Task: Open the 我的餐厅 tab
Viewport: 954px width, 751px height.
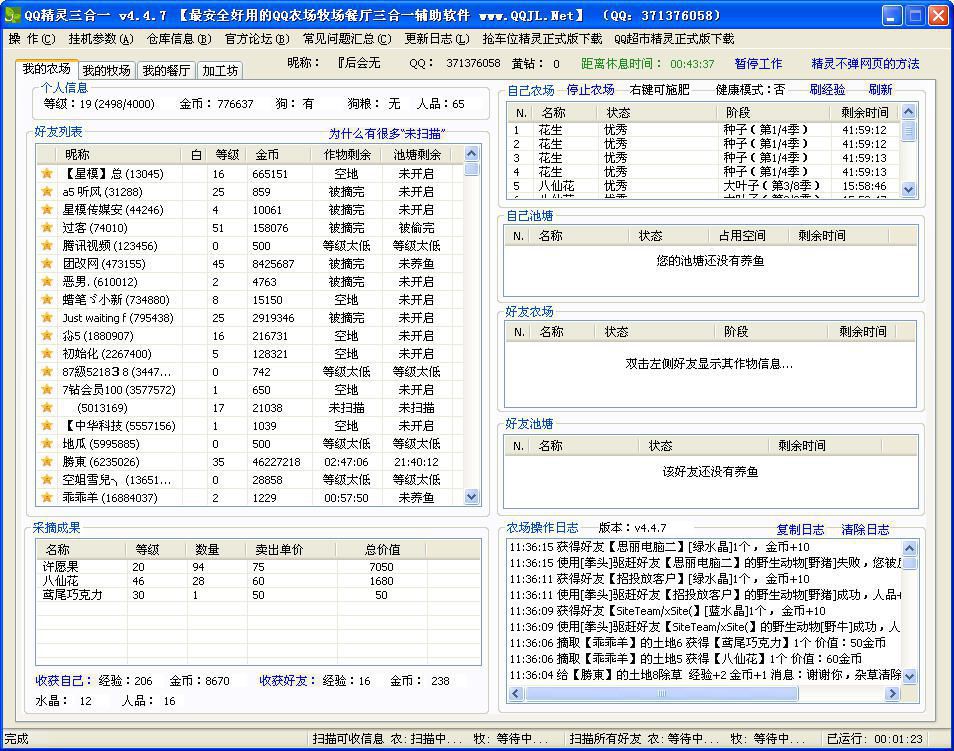Action: coord(166,70)
